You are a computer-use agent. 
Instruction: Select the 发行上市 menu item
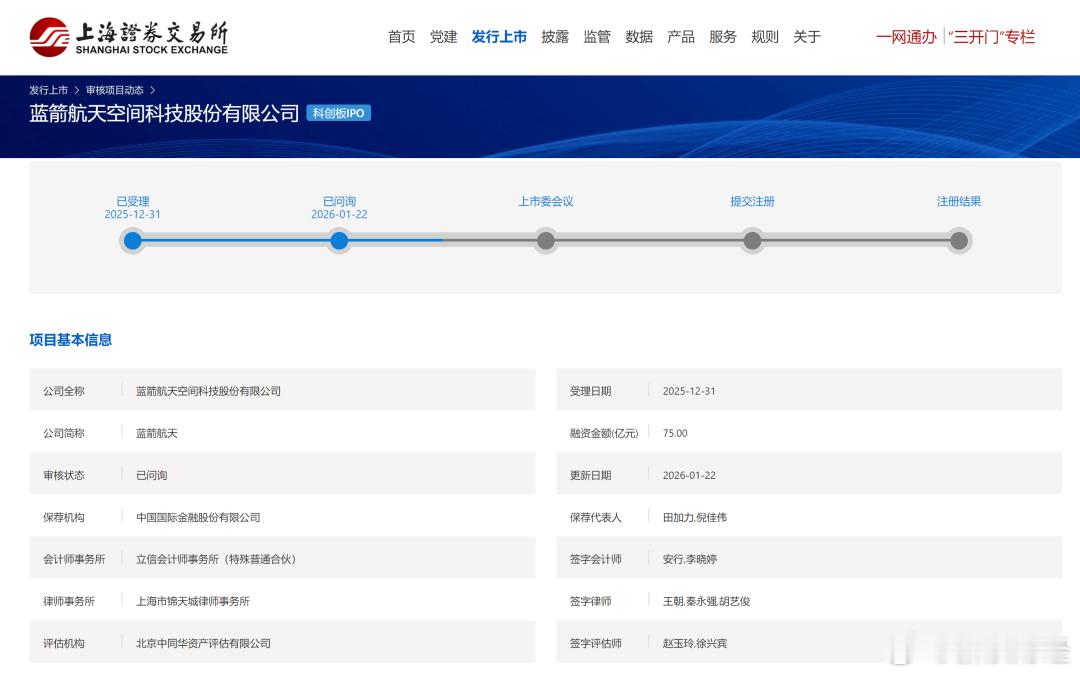(499, 37)
